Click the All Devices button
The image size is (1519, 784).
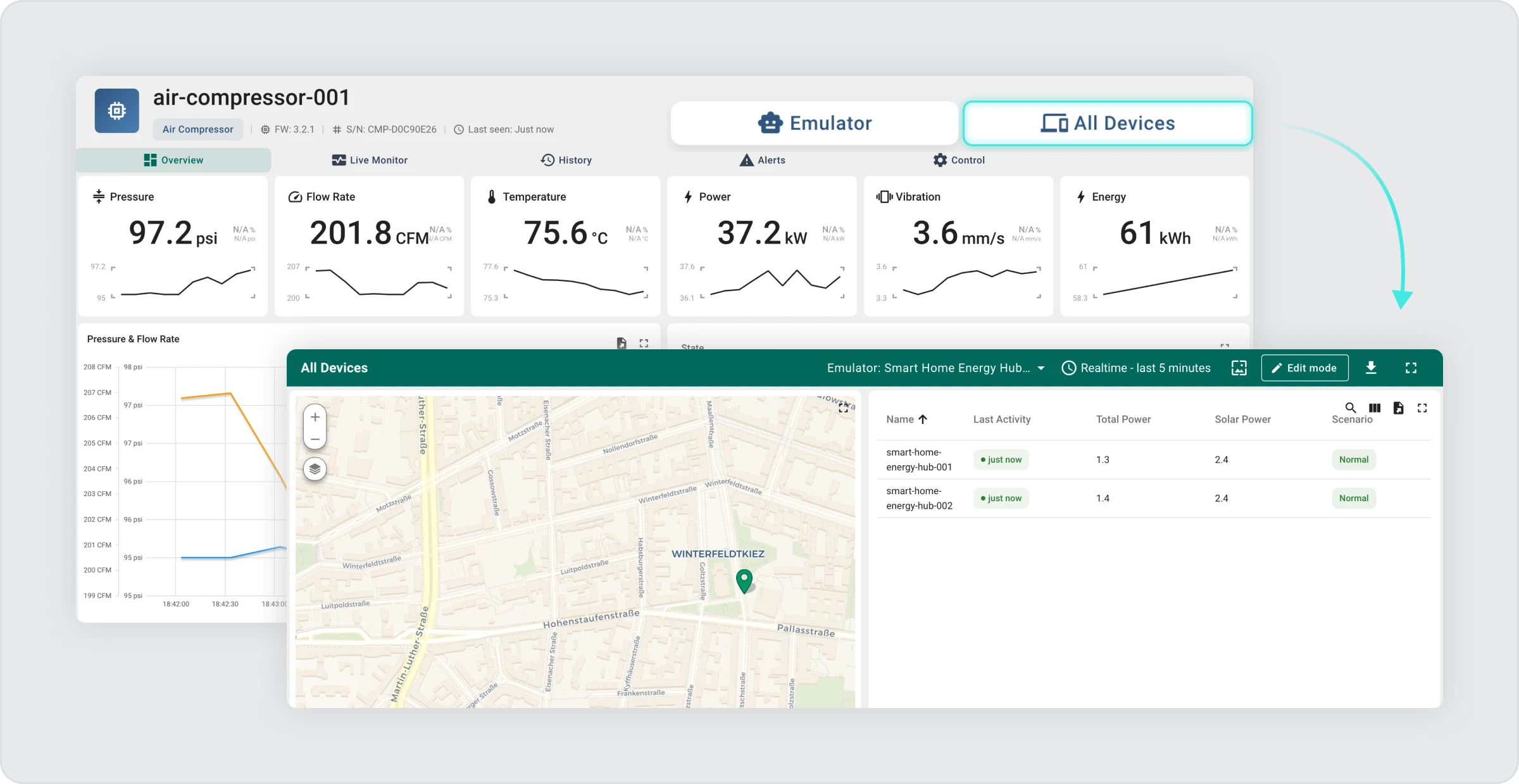click(x=1108, y=123)
